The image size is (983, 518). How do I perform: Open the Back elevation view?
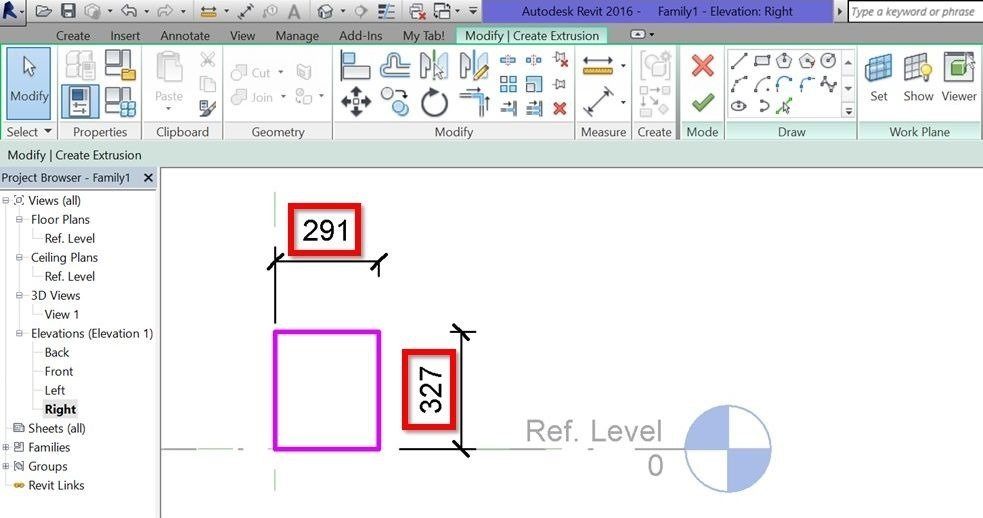pyautogui.click(x=56, y=352)
